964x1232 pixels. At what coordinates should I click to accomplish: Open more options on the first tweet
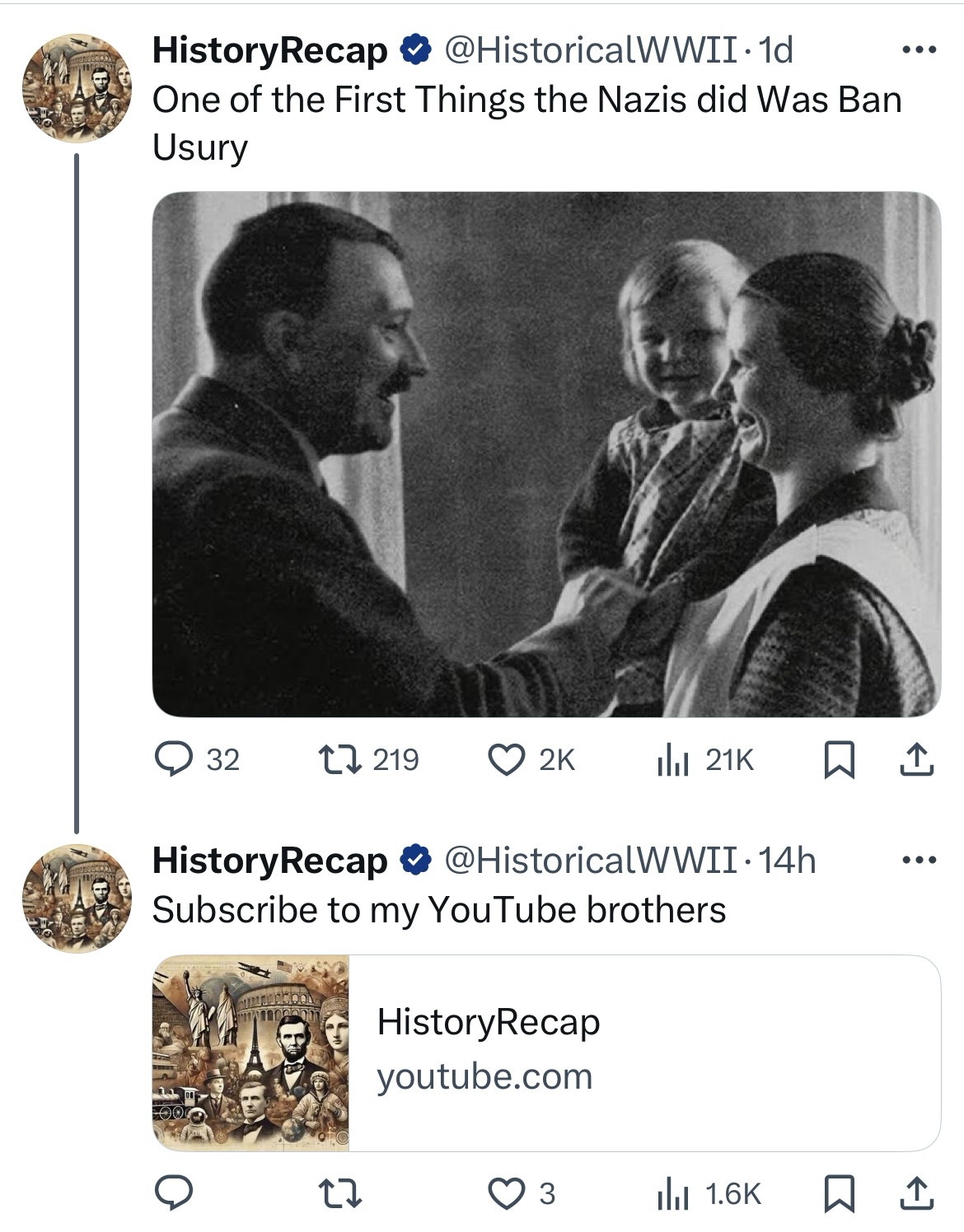(919, 51)
